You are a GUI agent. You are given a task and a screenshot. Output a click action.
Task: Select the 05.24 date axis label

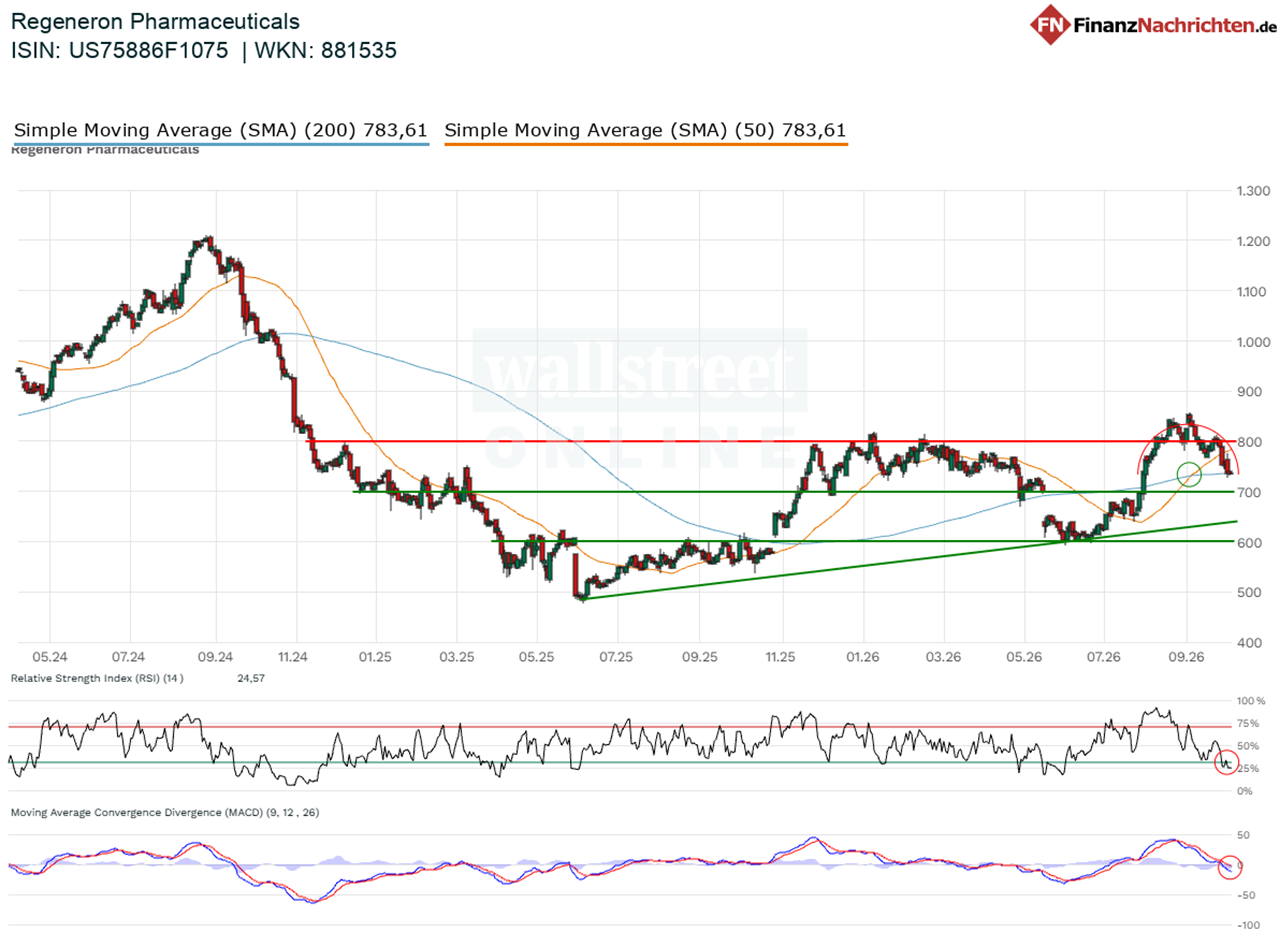point(49,656)
